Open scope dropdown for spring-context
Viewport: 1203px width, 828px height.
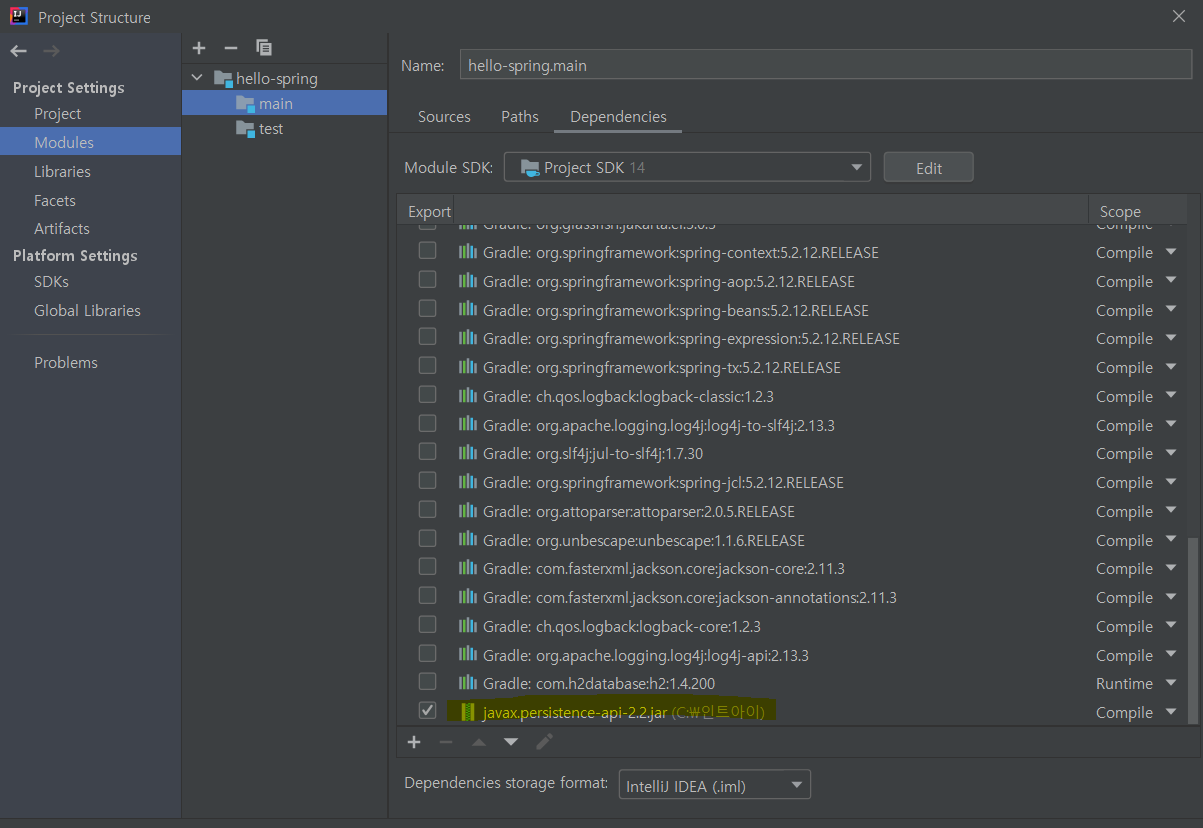[x=1171, y=252]
